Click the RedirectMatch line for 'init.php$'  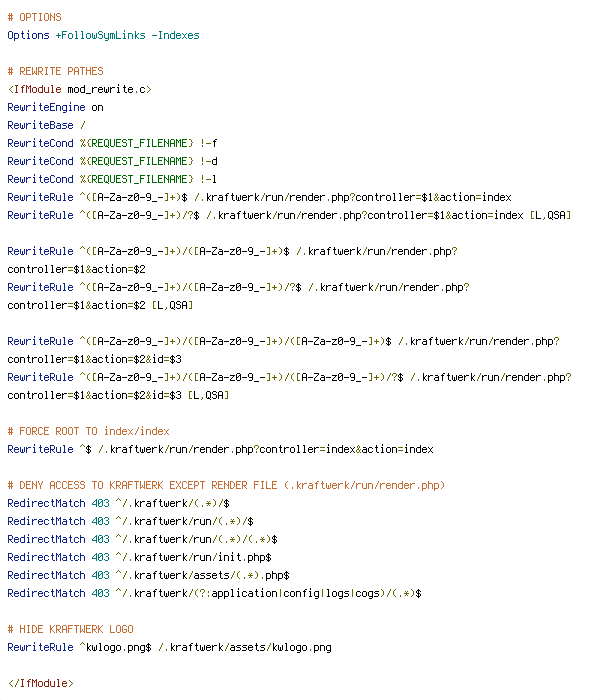pyautogui.click(x=140, y=557)
